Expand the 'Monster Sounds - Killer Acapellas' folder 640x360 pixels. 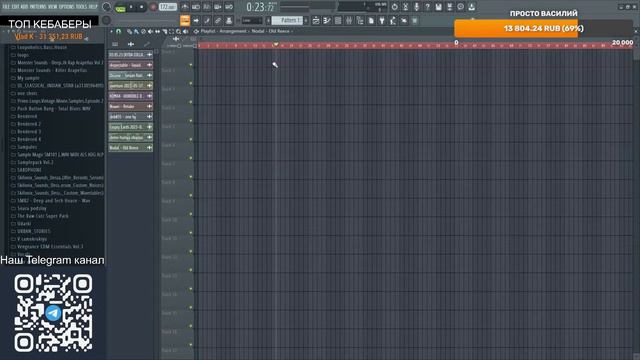click(52, 70)
